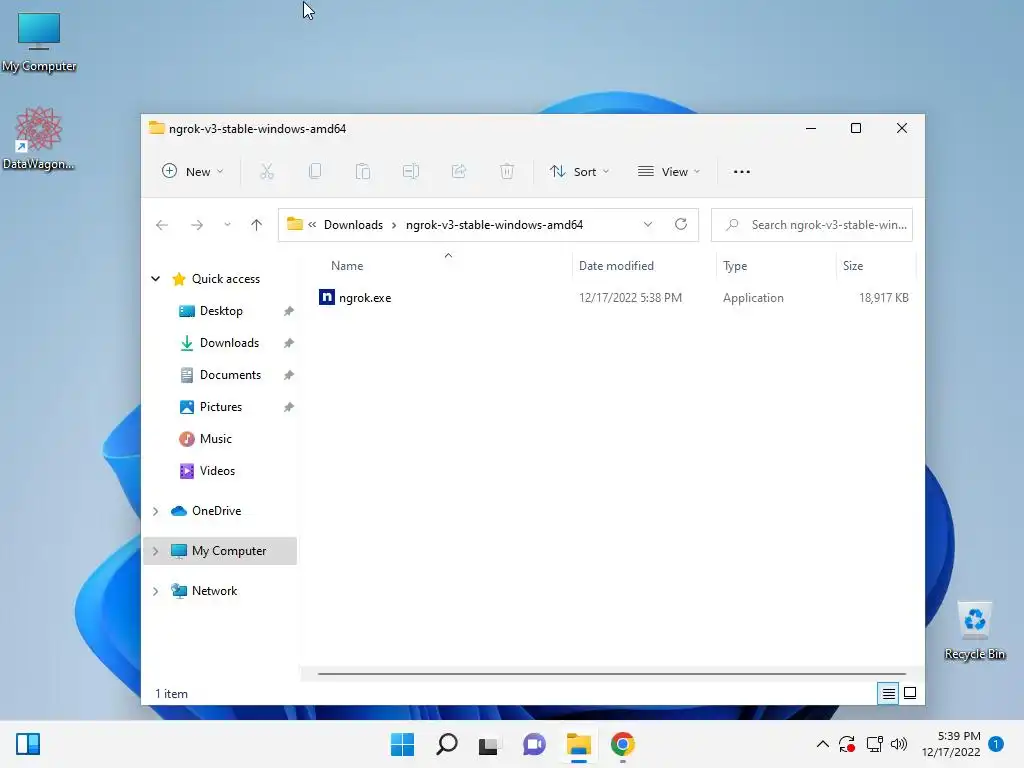The width and height of the screenshot is (1024, 768).
Task: Click the 18,917 KB size cell
Action: (884, 298)
